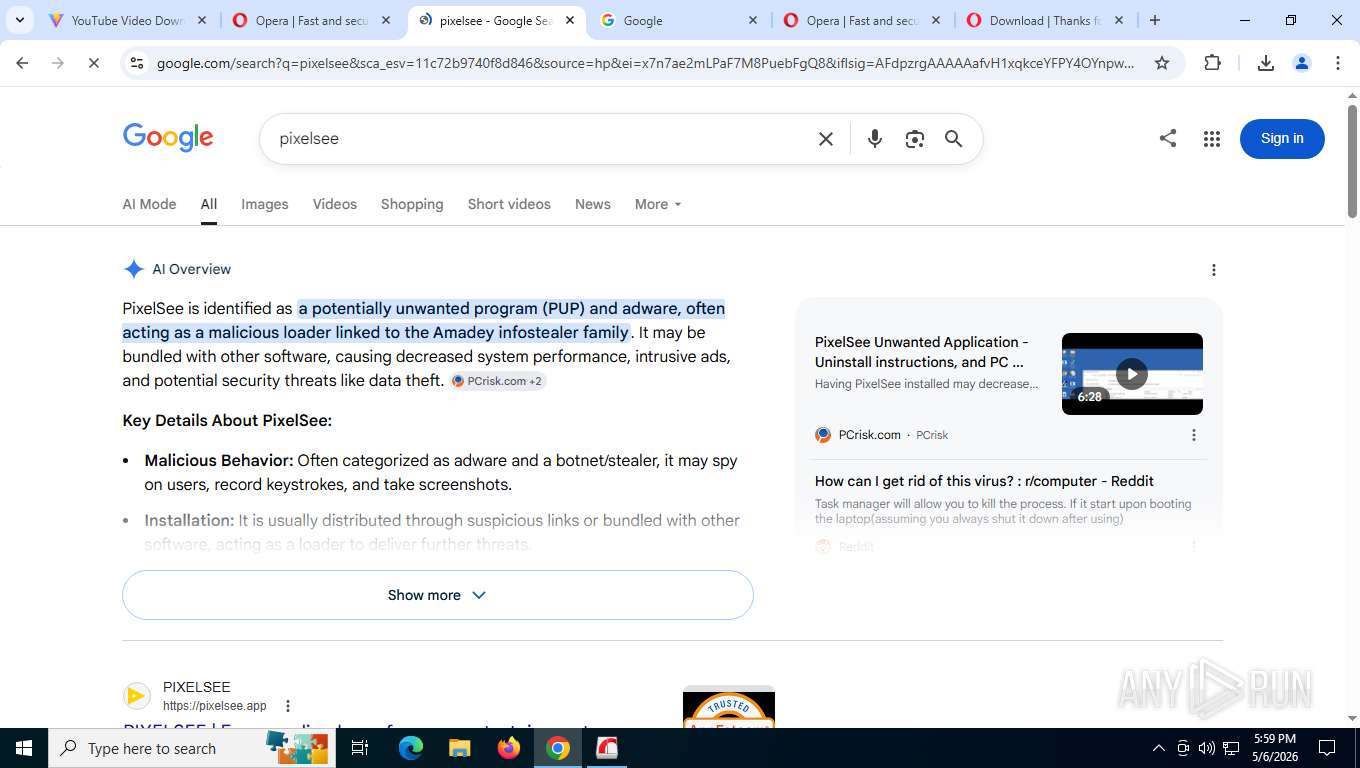
Task: Switch to AI Mode
Action: [149, 204]
